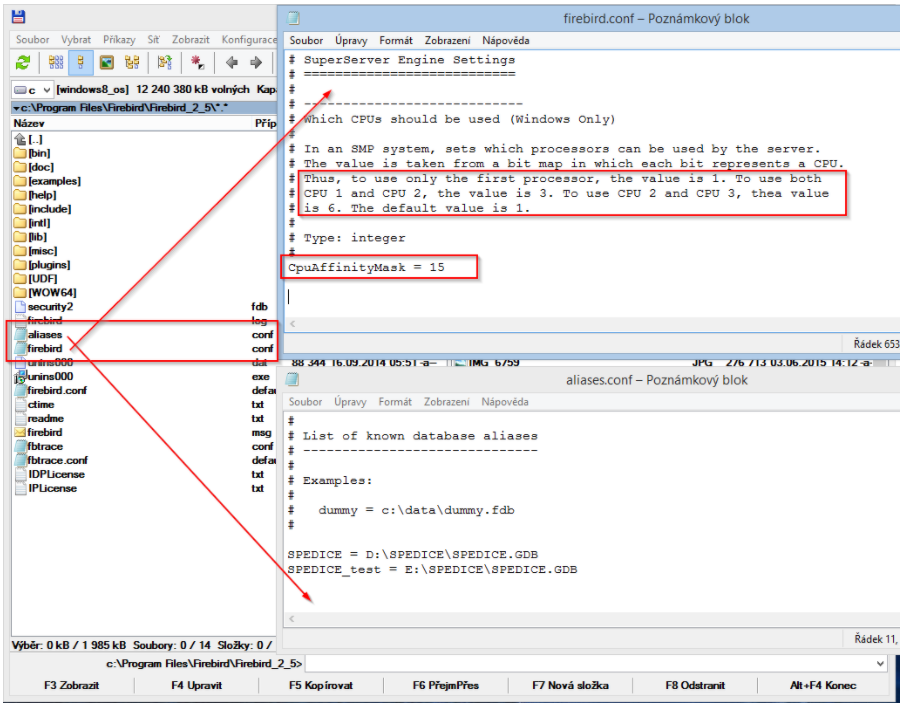The image size is (906, 710).
Task: Click the F5 Kopírovat button
Action: point(321,686)
